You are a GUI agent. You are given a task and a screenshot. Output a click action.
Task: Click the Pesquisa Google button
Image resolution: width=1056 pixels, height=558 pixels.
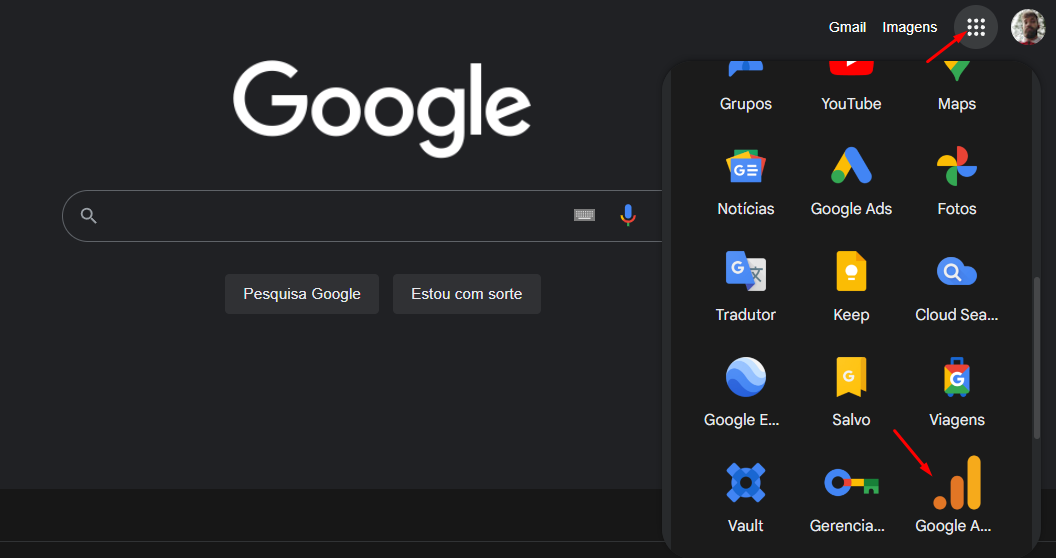[302, 293]
